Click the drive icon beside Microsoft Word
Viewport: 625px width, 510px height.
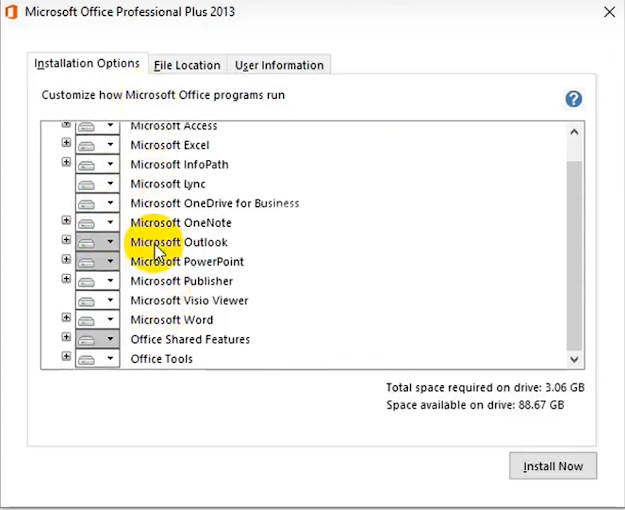click(88, 320)
